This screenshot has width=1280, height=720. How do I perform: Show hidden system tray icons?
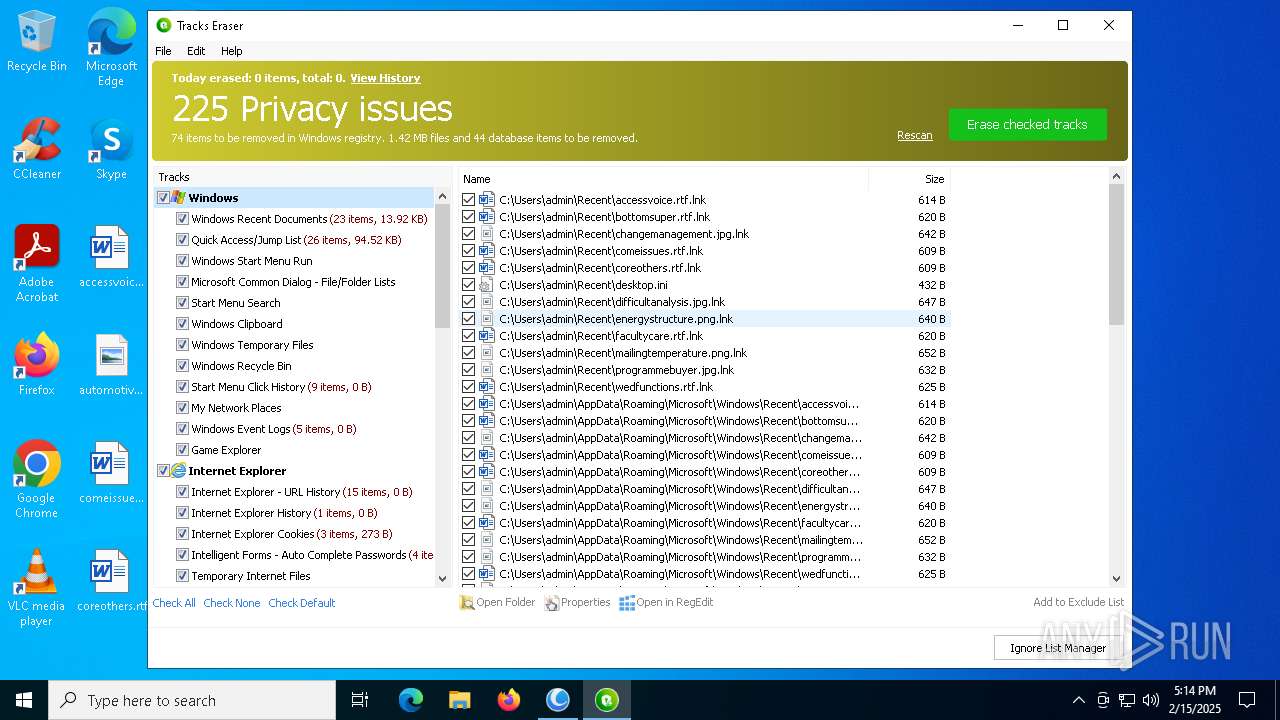1078,700
